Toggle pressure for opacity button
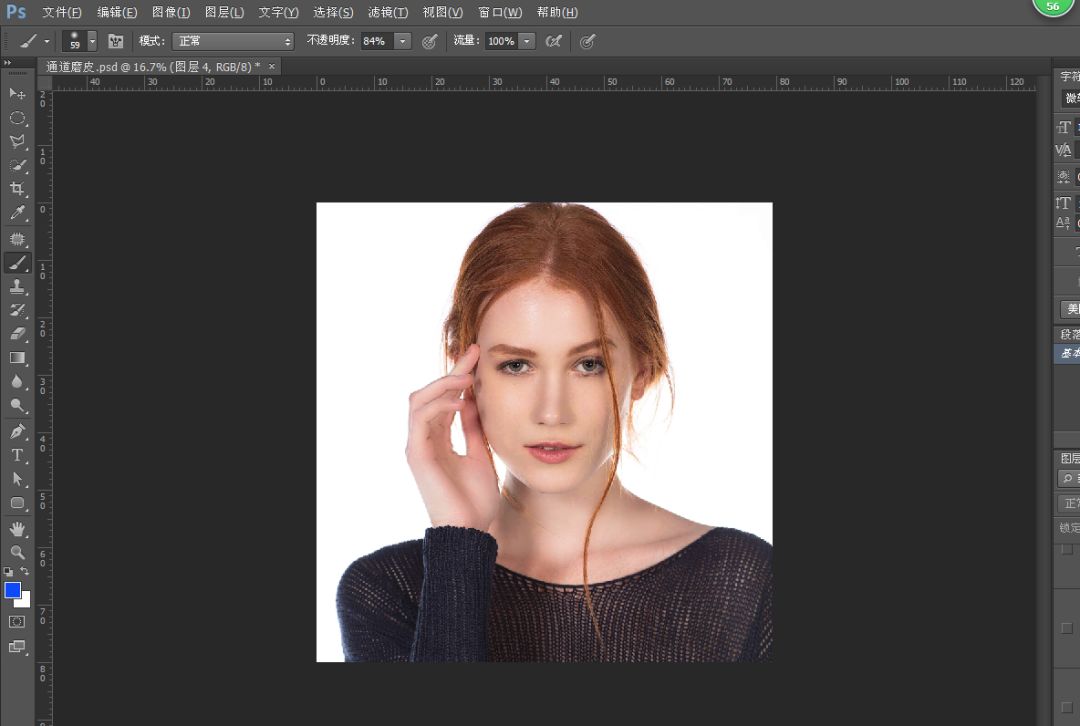This screenshot has width=1080, height=726. coord(430,41)
